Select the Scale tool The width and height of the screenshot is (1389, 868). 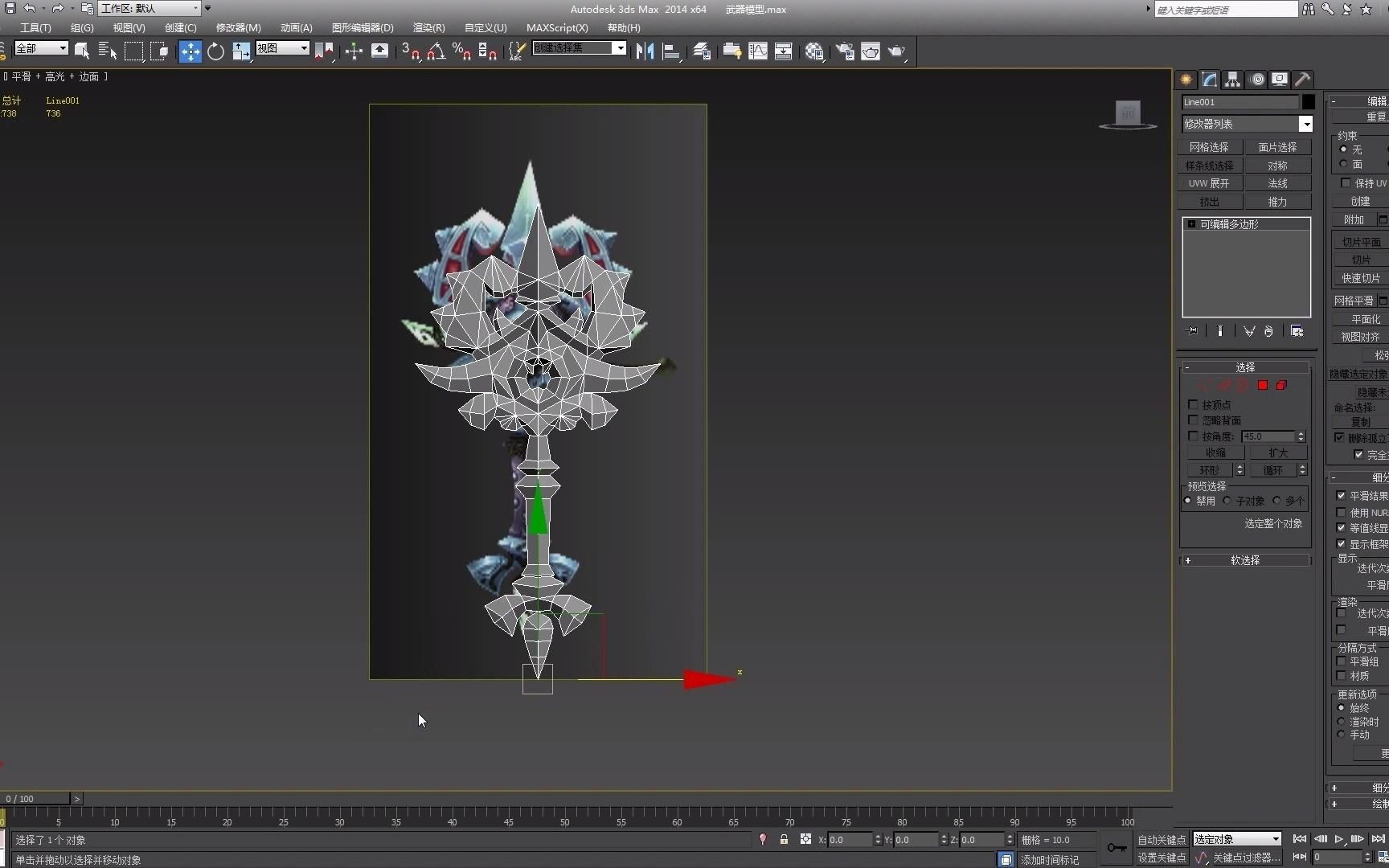click(x=241, y=51)
